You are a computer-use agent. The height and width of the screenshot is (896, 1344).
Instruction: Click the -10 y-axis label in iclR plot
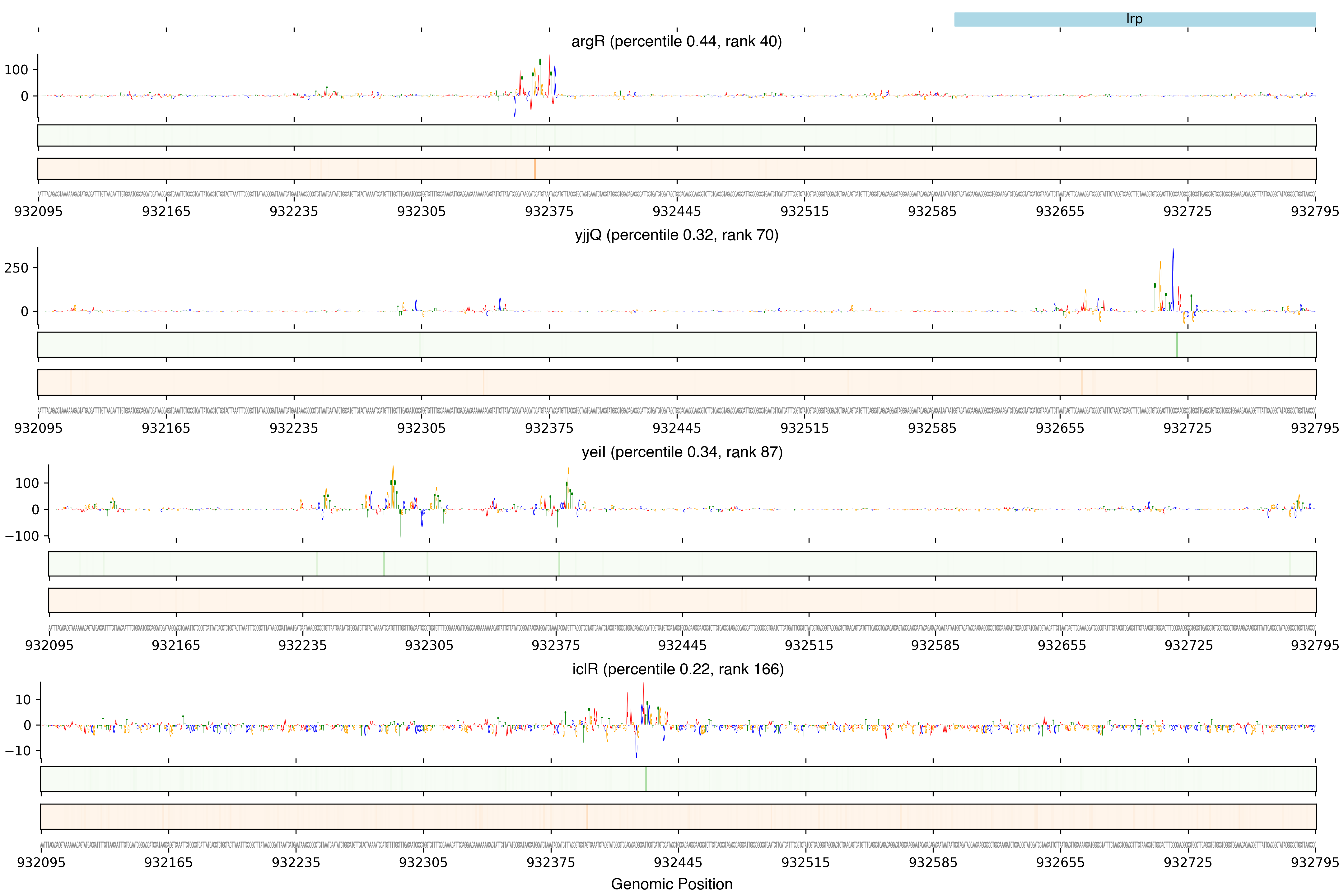pyautogui.click(x=18, y=750)
